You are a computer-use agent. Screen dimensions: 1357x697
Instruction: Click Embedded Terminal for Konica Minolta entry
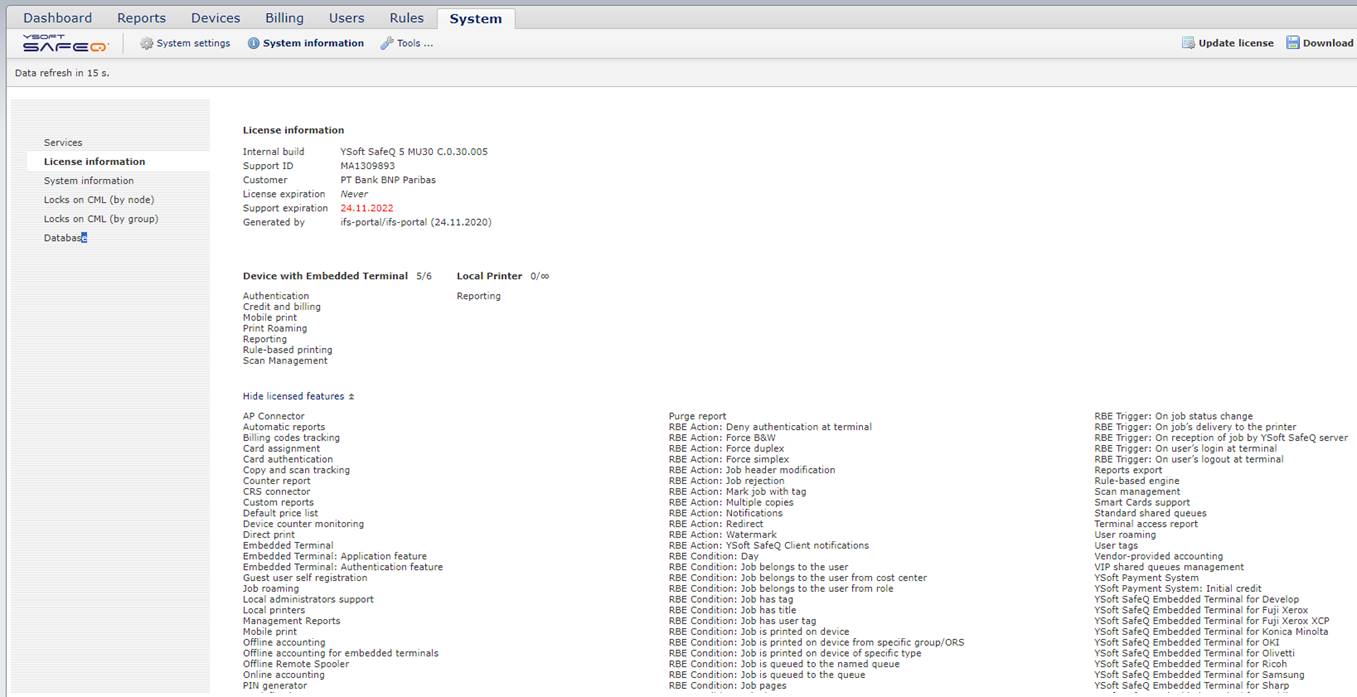pyautogui.click(x=1212, y=632)
